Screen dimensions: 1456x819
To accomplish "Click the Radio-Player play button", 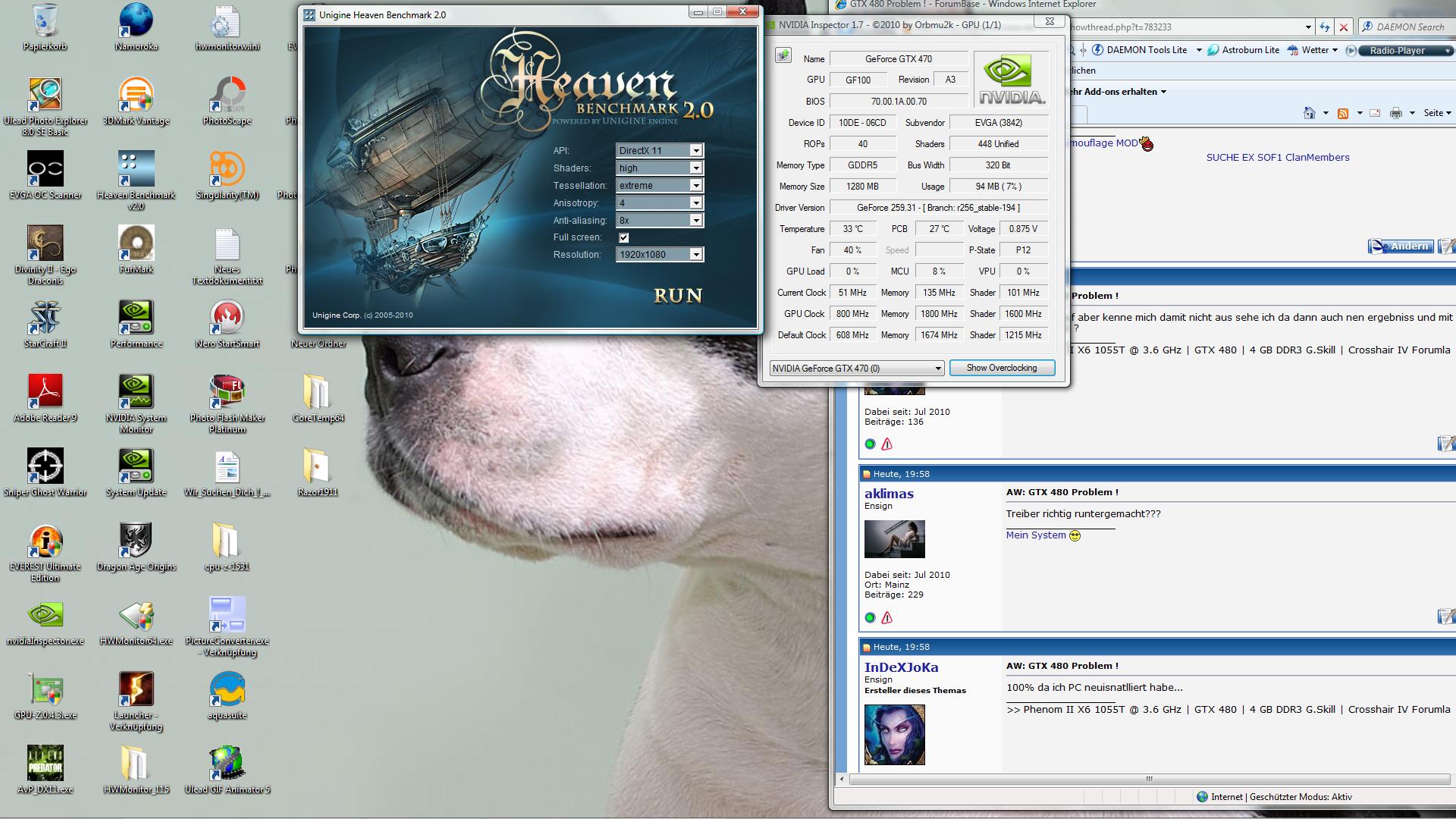I will coord(1351,50).
